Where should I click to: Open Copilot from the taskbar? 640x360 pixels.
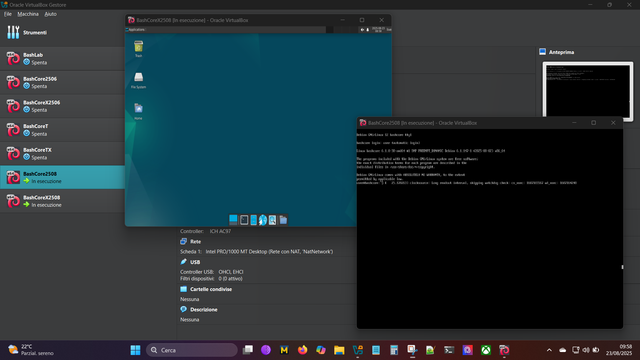[321, 350]
